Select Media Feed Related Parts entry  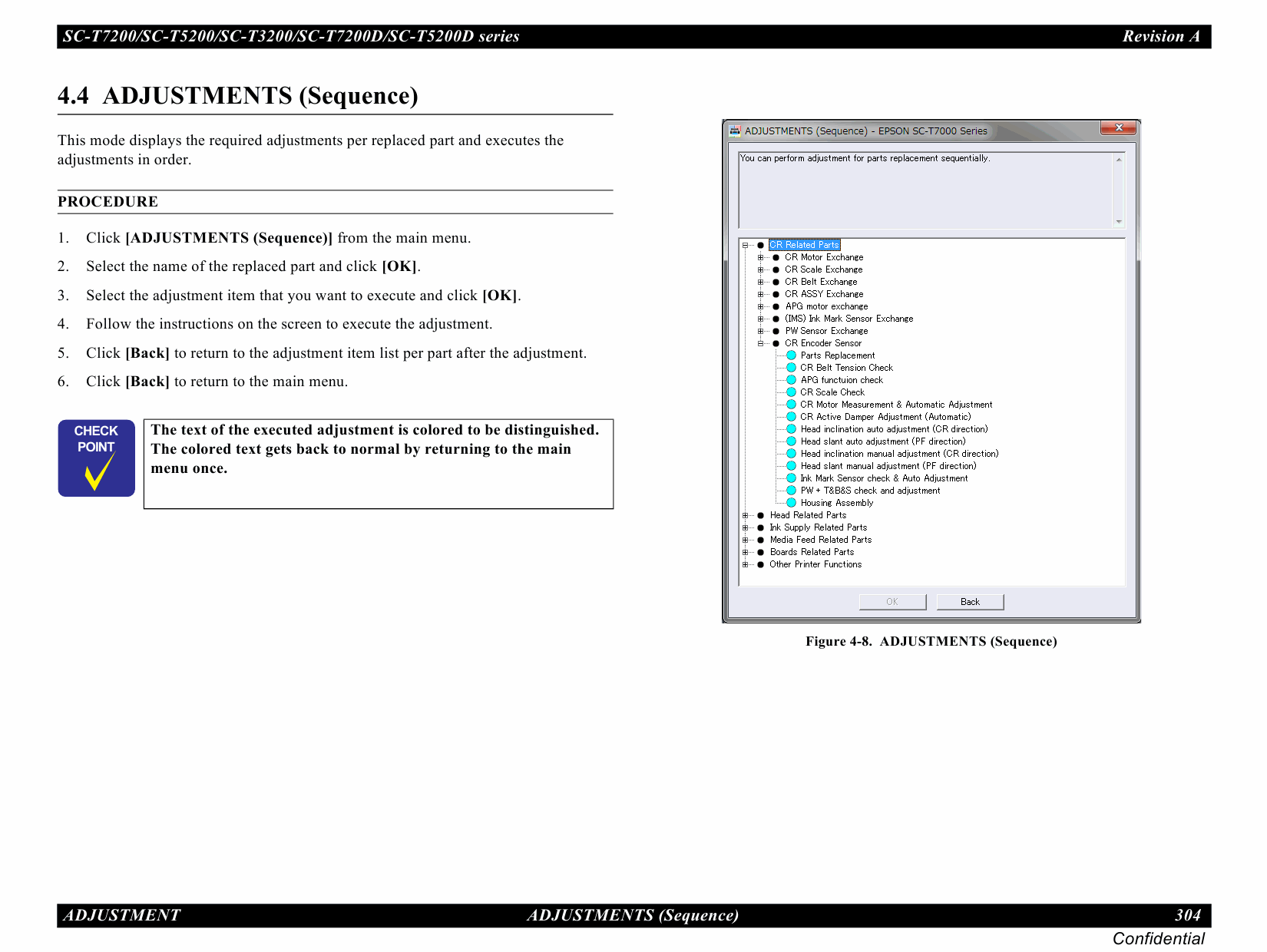coord(820,540)
